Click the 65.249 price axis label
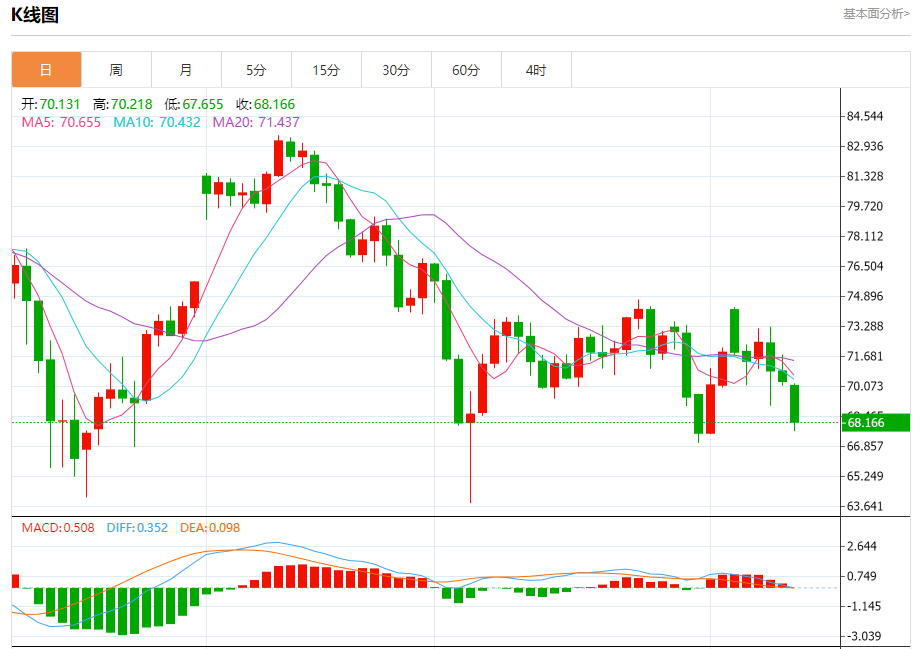Image resolution: width=922 pixels, height=649 pixels. pyautogui.click(x=865, y=476)
